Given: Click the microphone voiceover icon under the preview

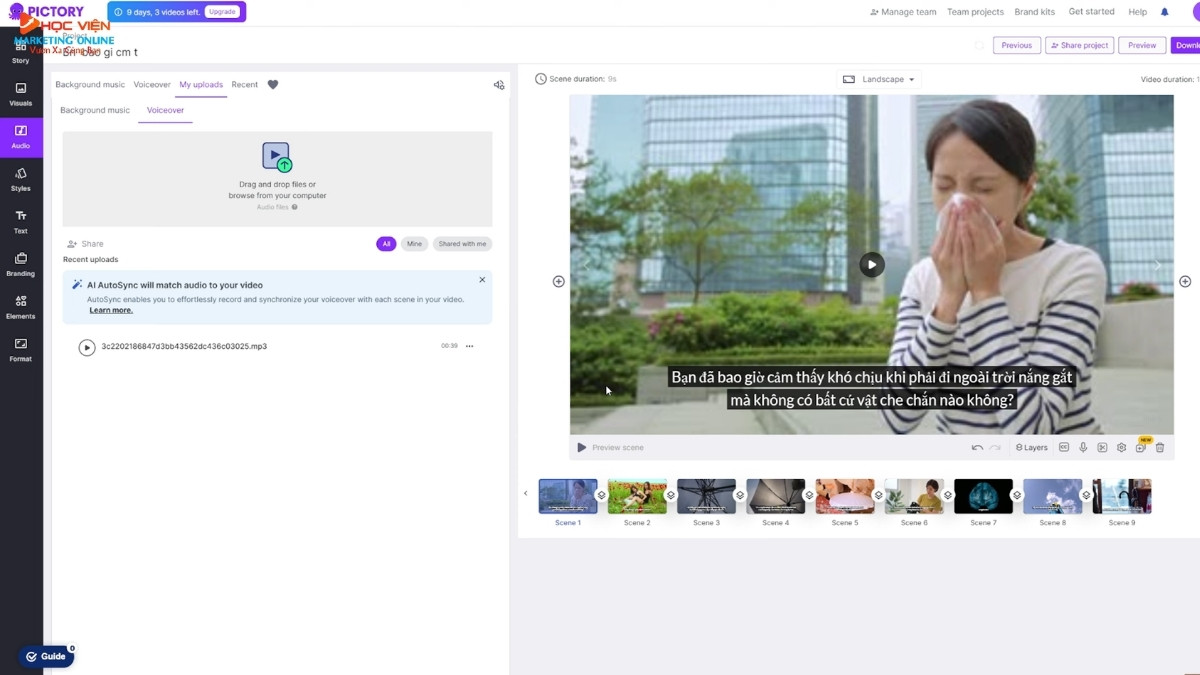Looking at the screenshot, I should point(1083,448).
